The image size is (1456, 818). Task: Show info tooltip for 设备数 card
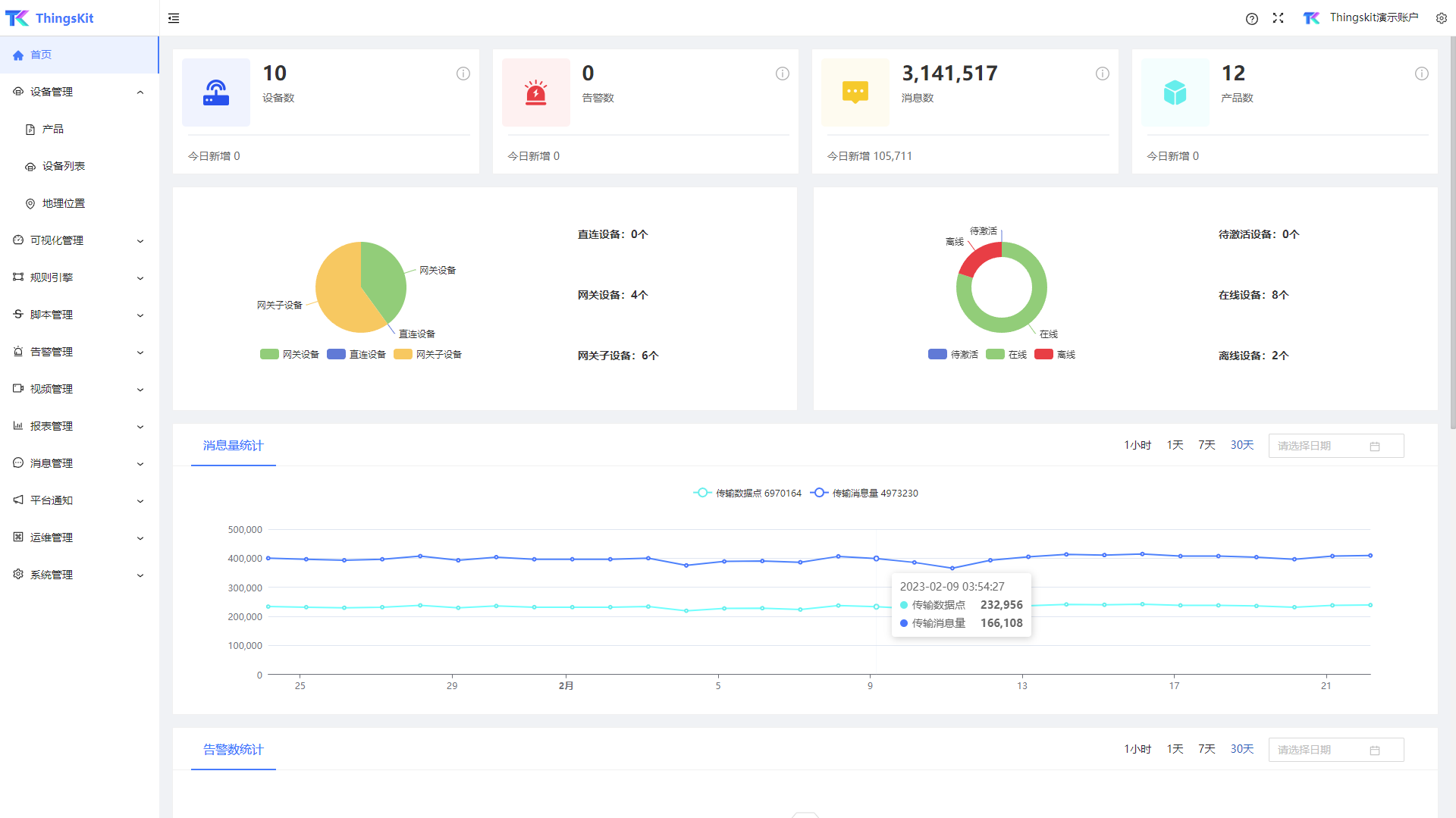pos(463,74)
